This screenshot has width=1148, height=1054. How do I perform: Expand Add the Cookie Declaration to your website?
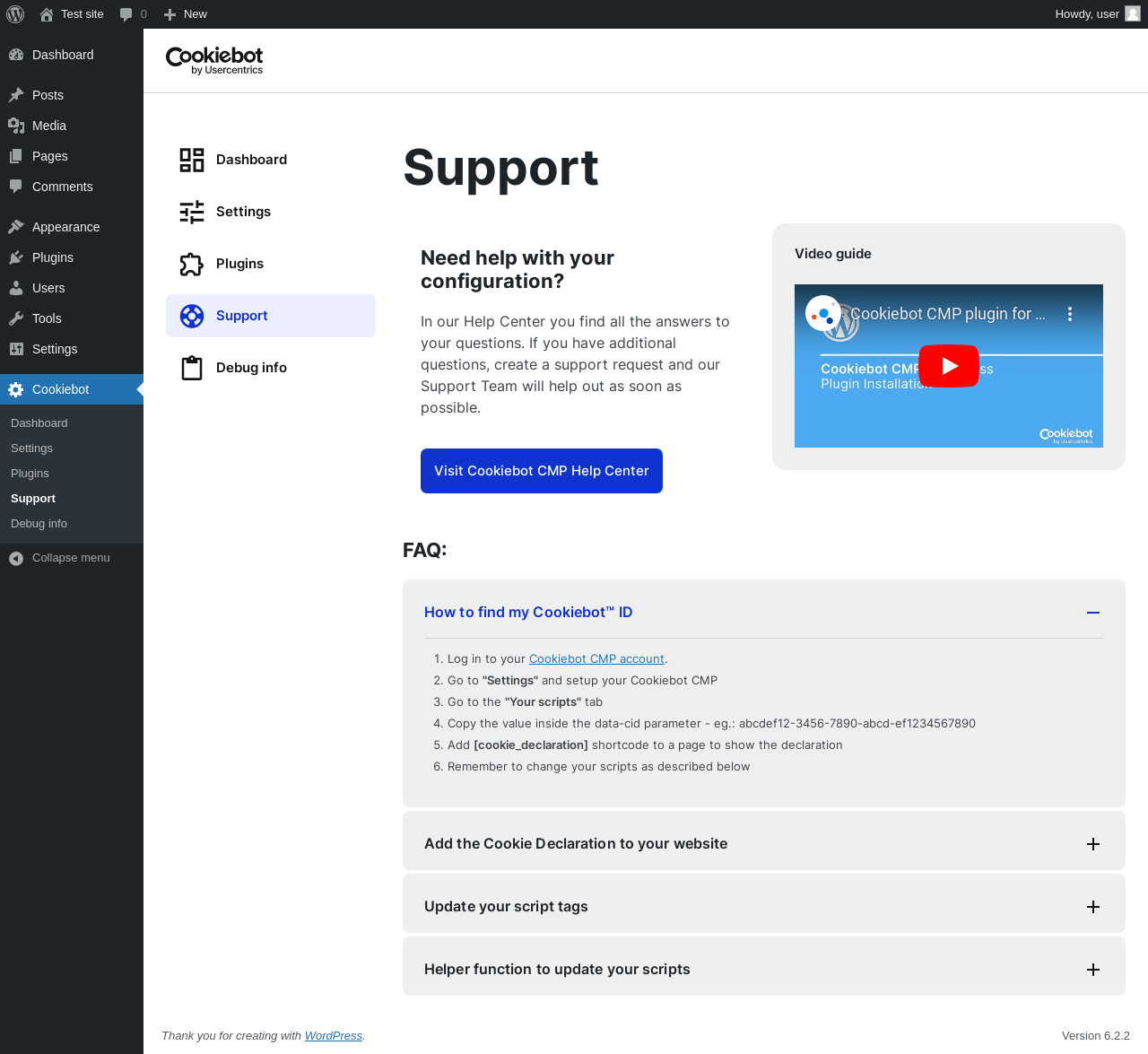(x=1093, y=844)
